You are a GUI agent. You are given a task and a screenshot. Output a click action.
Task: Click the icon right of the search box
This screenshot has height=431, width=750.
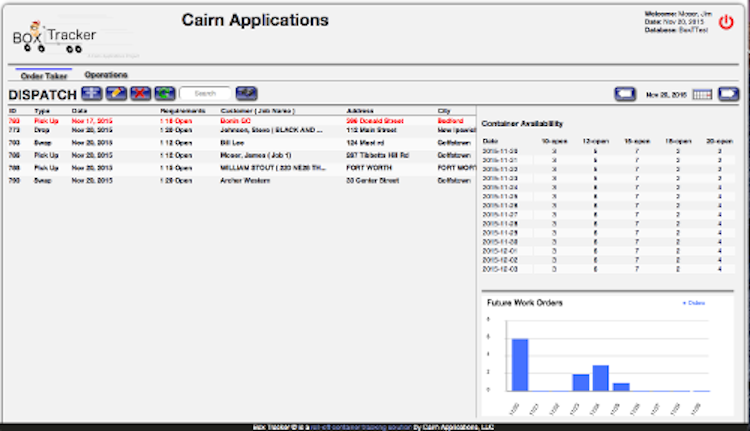(x=246, y=93)
